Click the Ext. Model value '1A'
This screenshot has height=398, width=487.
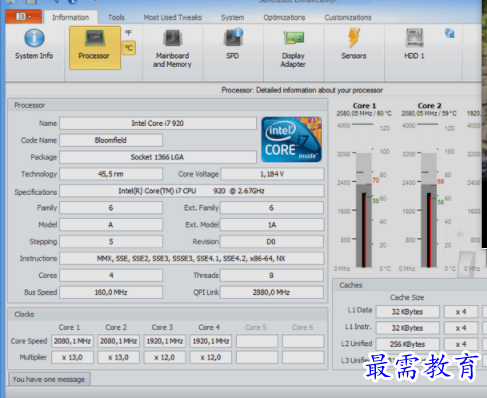click(272, 225)
